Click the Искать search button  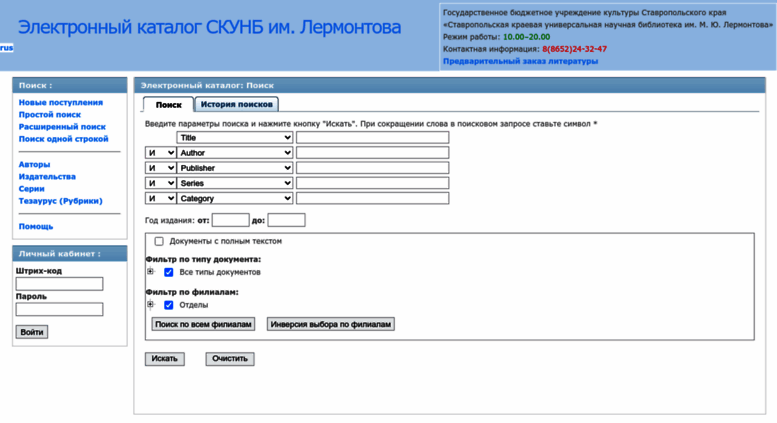coord(165,359)
